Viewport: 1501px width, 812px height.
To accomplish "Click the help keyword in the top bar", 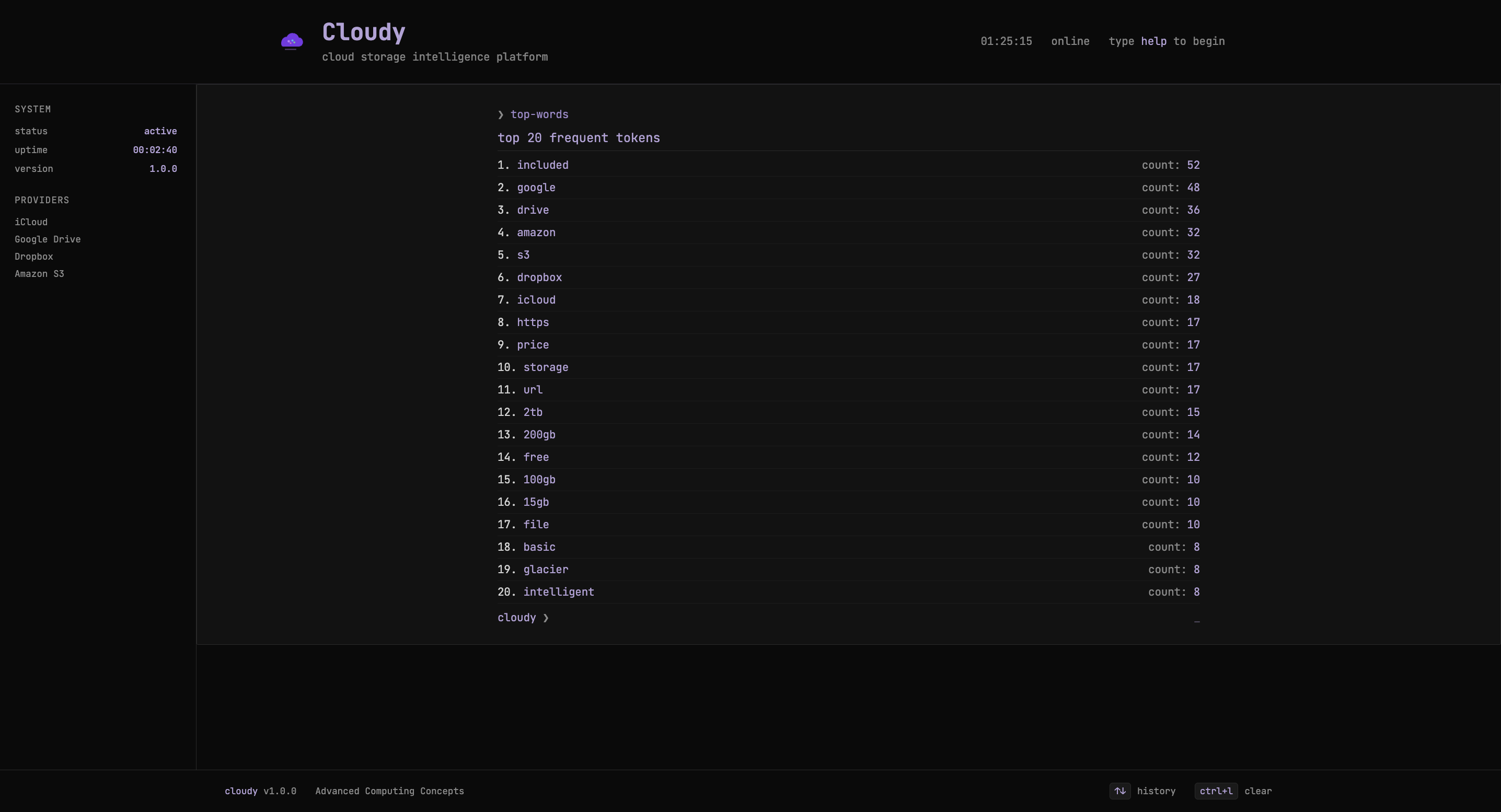I will [x=1154, y=41].
